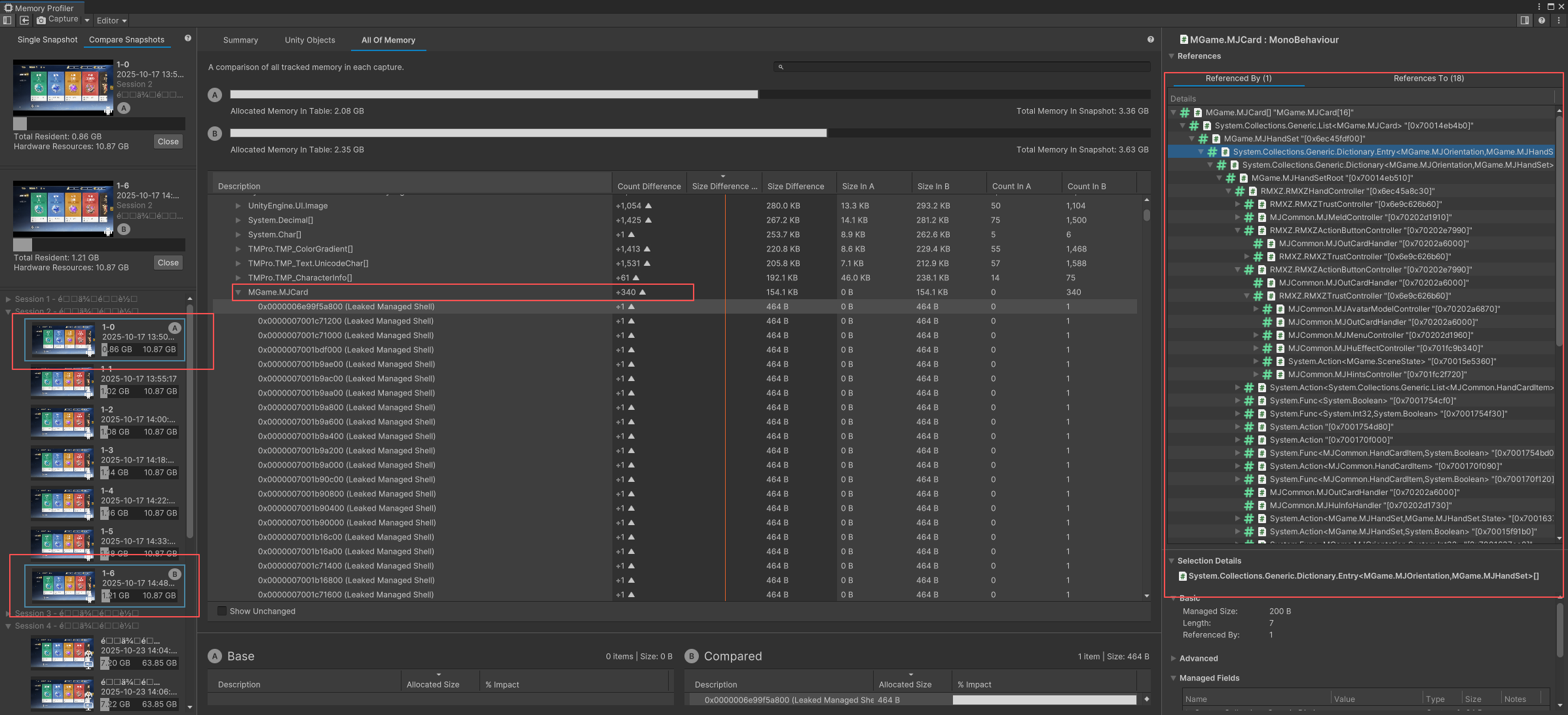Click the memory table search field
The image size is (1568, 715).
coord(963,67)
